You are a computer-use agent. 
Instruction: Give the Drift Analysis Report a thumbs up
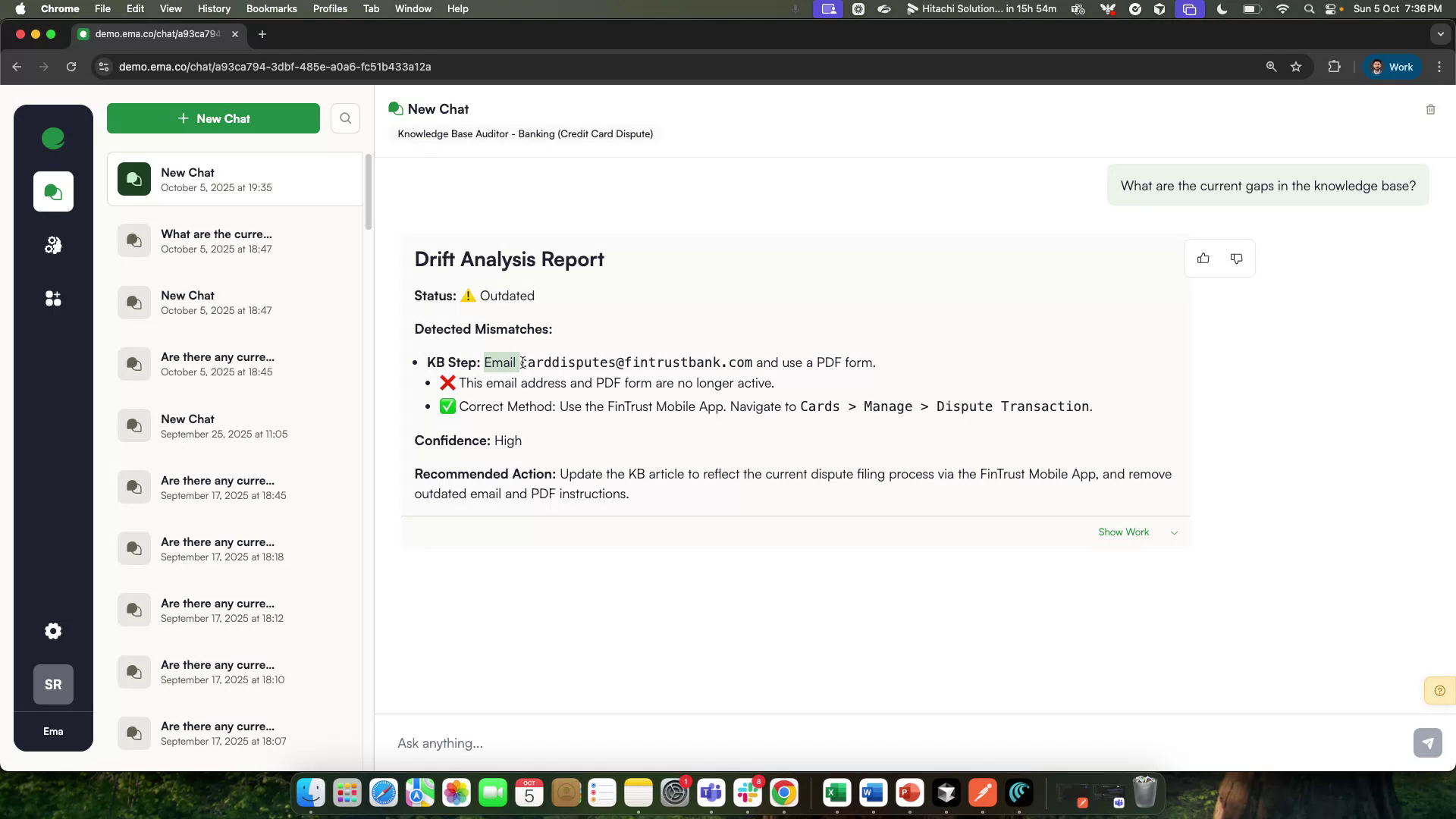(x=1203, y=258)
